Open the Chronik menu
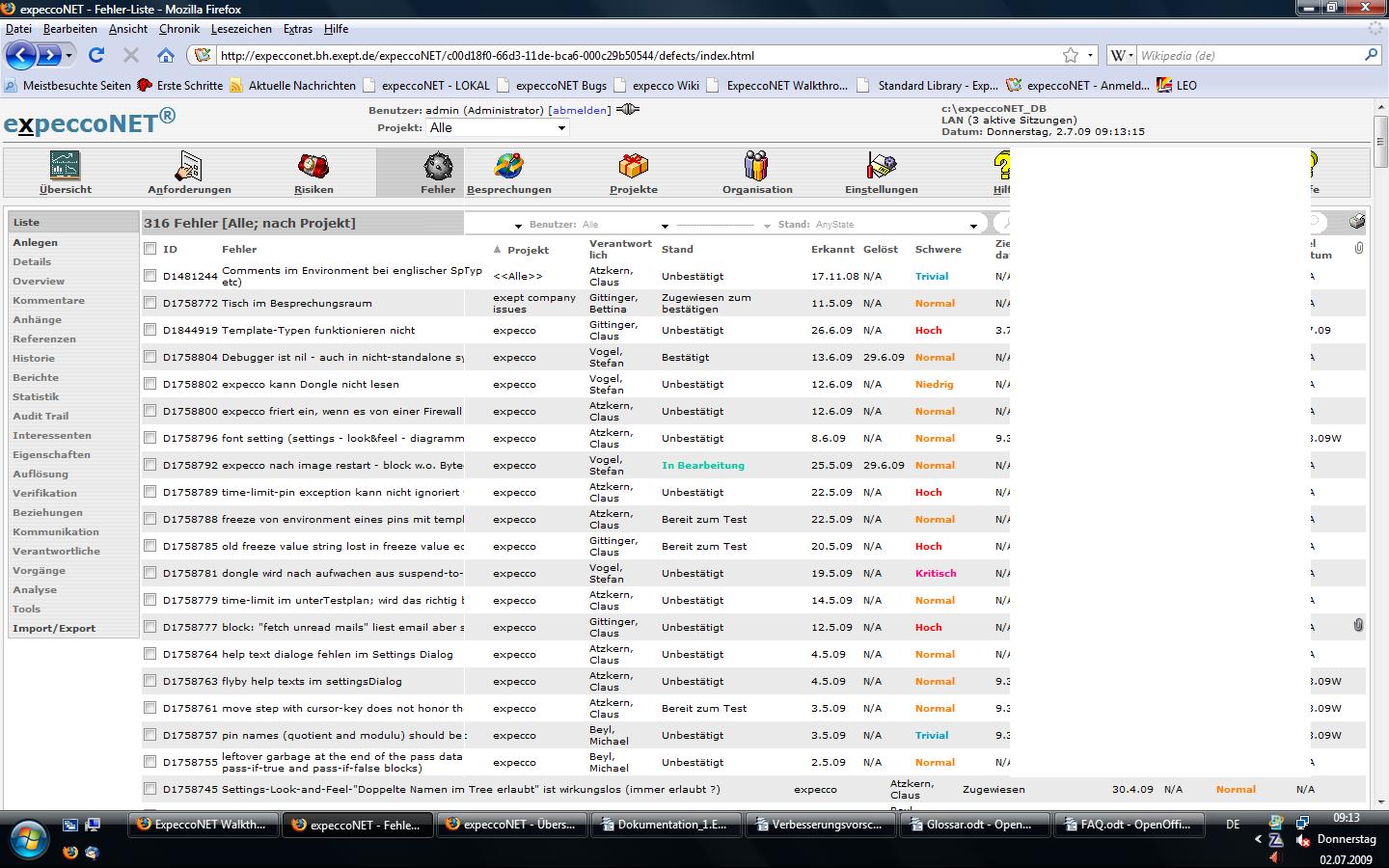Image resolution: width=1389 pixels, height=868 pixels. pos(178,29)
